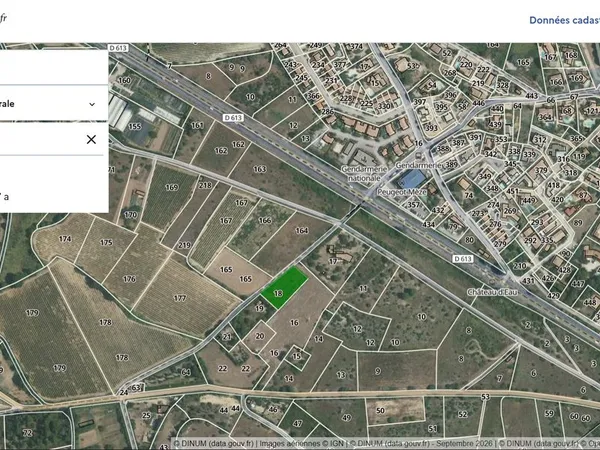Select parcel number 21
Screen dimensions: 600x450
[227, 337]
